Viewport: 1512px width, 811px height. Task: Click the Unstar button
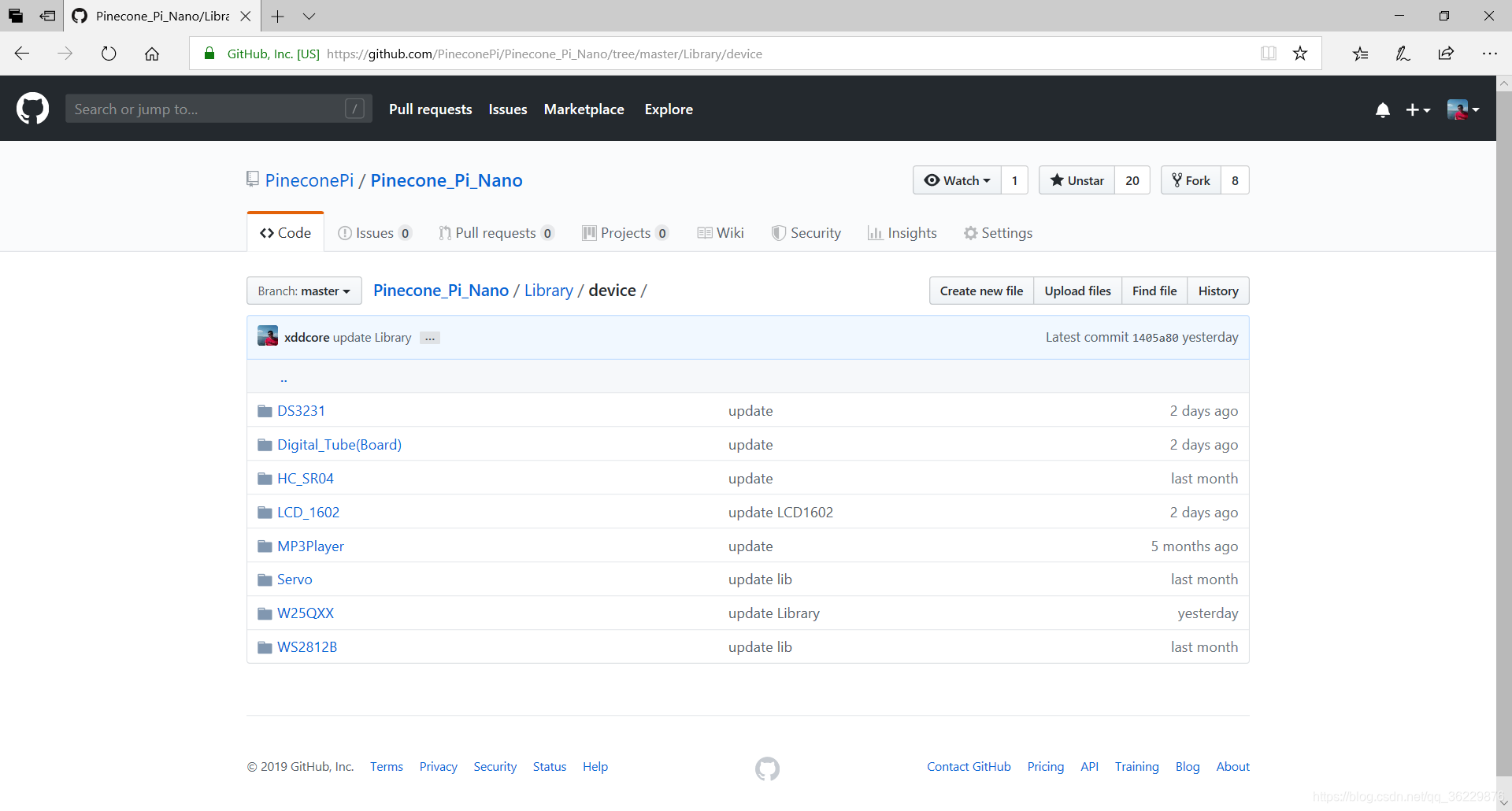(1077, 180)
